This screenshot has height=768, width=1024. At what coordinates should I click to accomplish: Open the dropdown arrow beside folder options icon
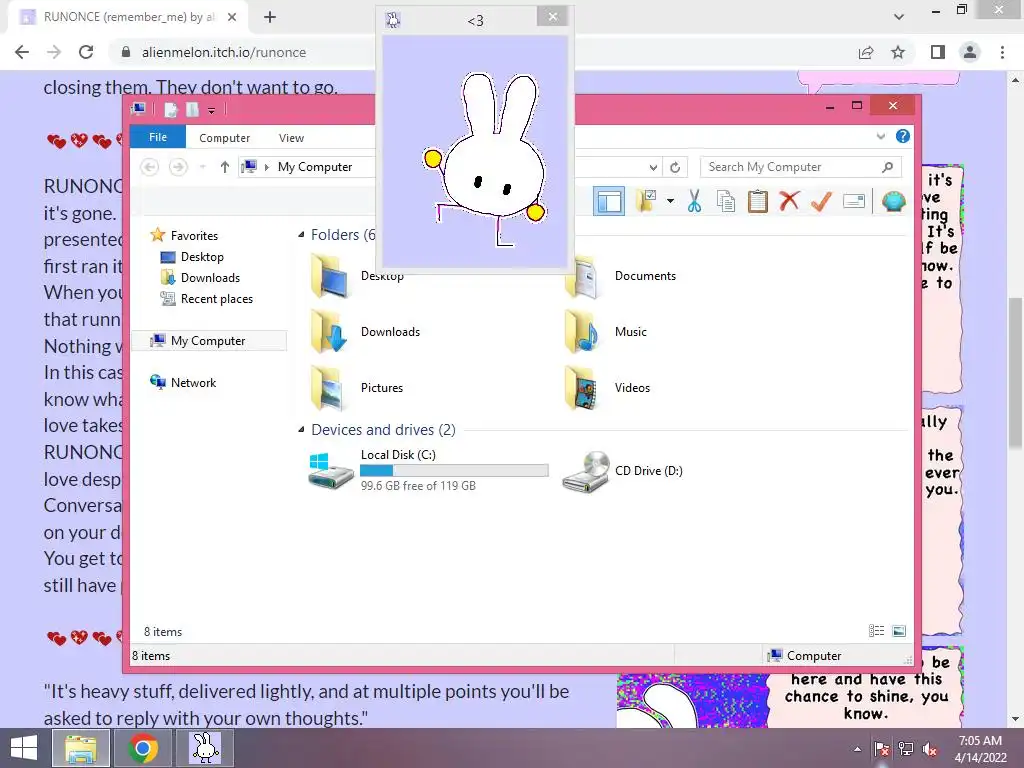point(670,201)
